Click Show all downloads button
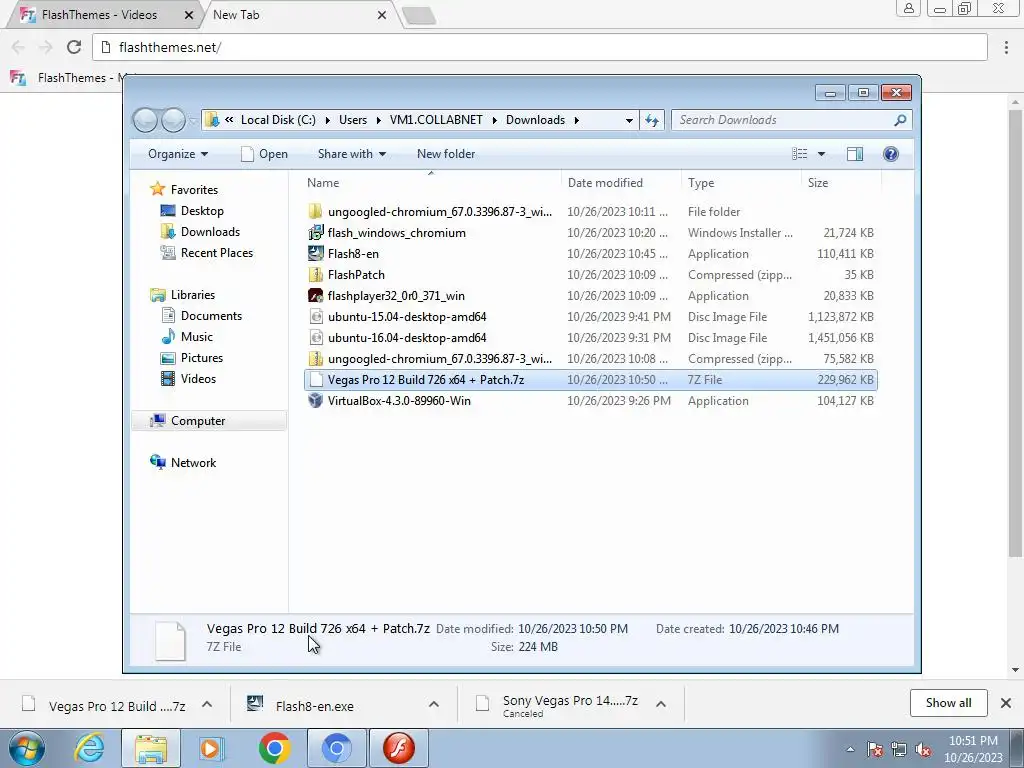The image size is (1024, 768). tap(948, 703)
